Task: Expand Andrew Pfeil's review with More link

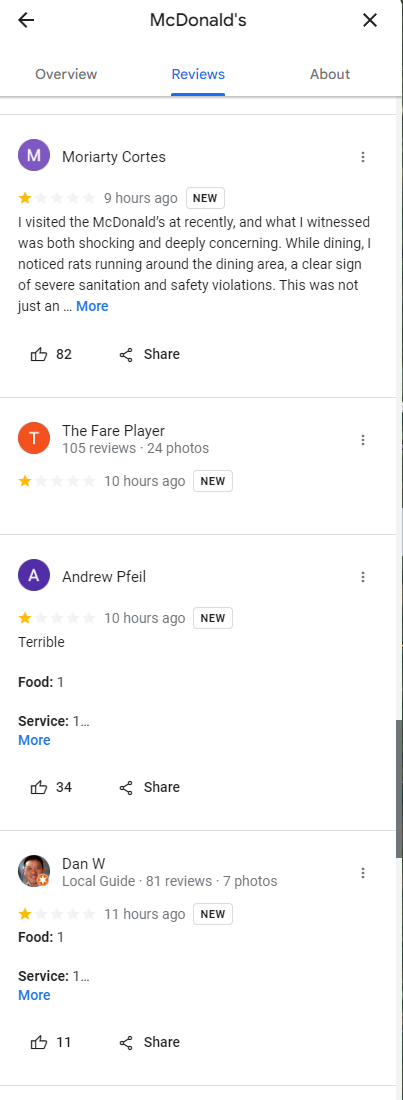Action: 34,740
